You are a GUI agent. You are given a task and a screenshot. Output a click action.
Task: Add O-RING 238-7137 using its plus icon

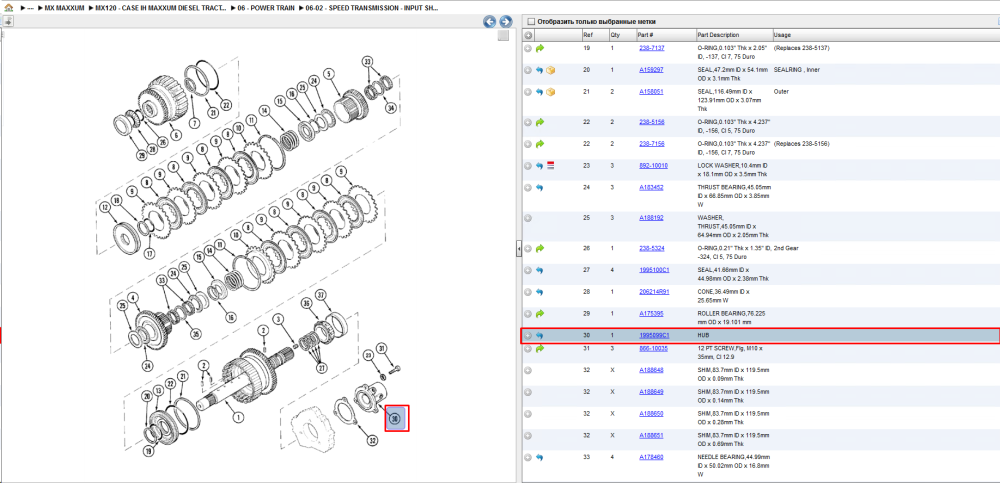click(x=528, y=48)
